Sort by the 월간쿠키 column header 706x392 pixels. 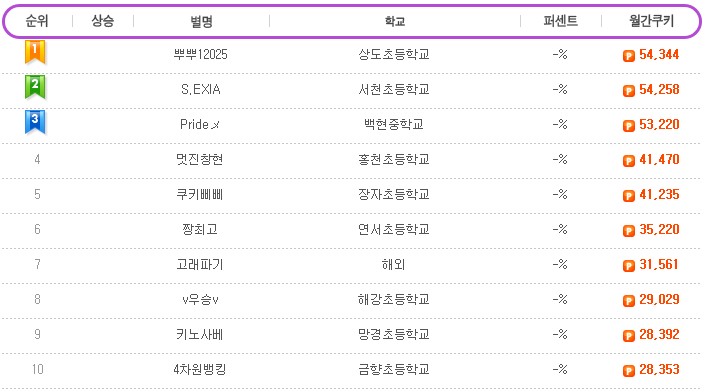(652, 21)
